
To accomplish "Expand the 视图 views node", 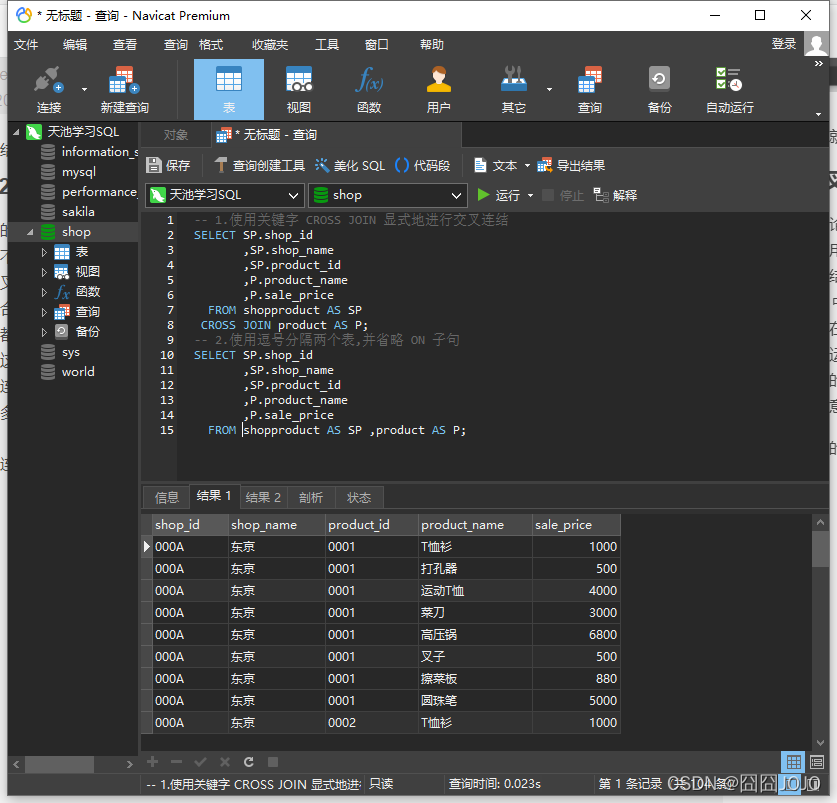I will (44, 272).
